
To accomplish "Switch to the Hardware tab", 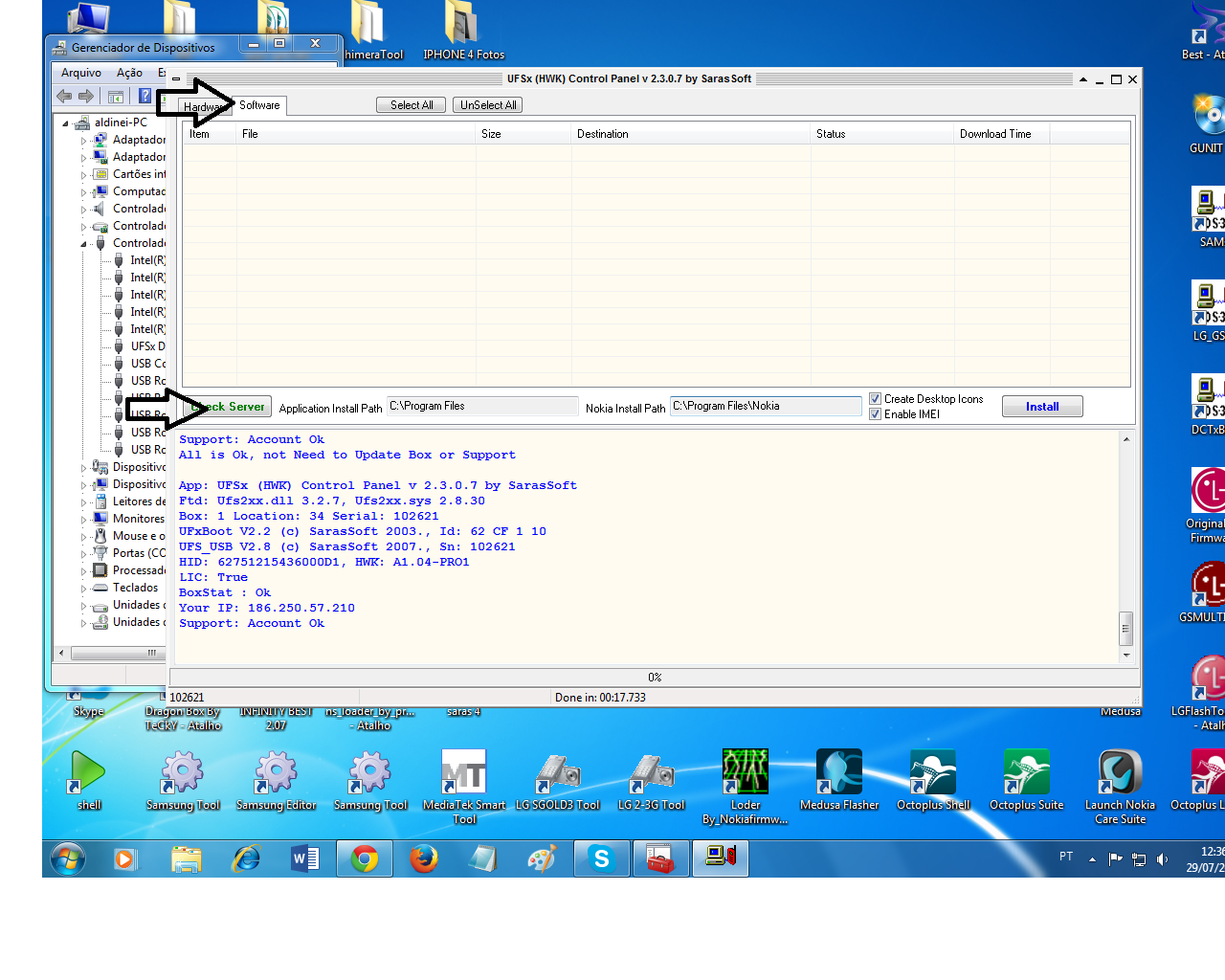I will point(203,107).
